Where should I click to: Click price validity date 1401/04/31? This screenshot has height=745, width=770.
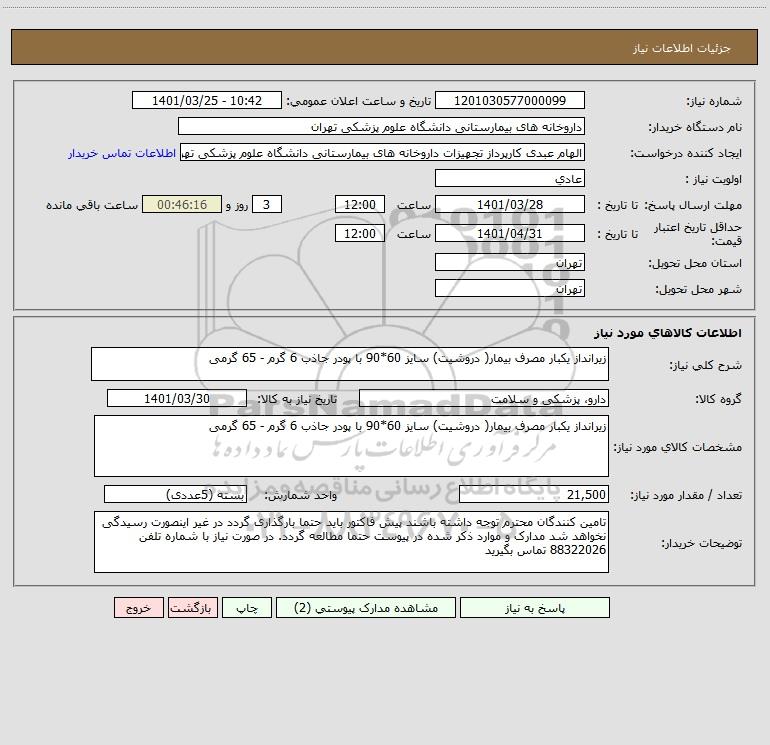(510, 233)
